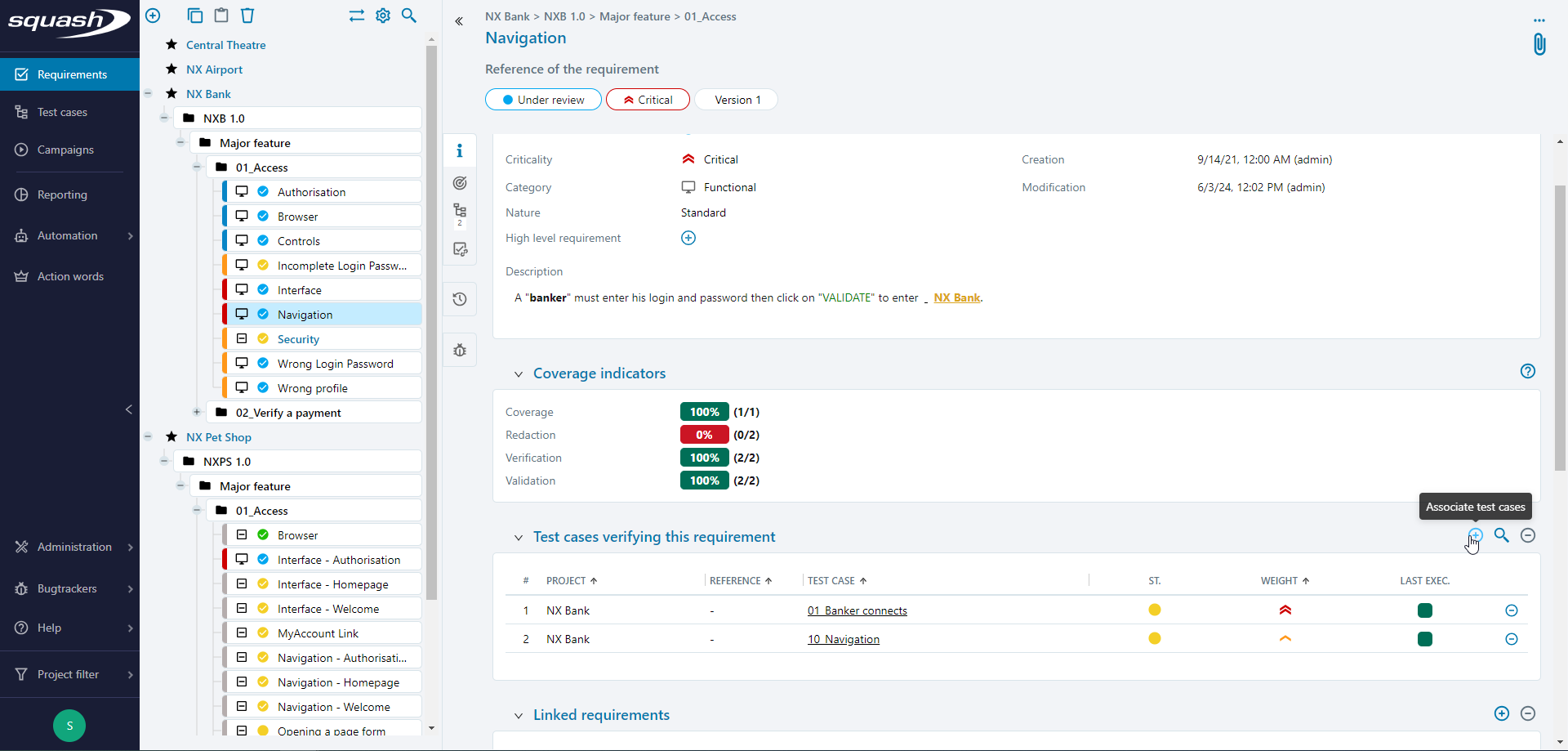Click the attachments paperclip icon
Image resolution: width=1568 pixels, height=751 pixels.
[1539, 44]
